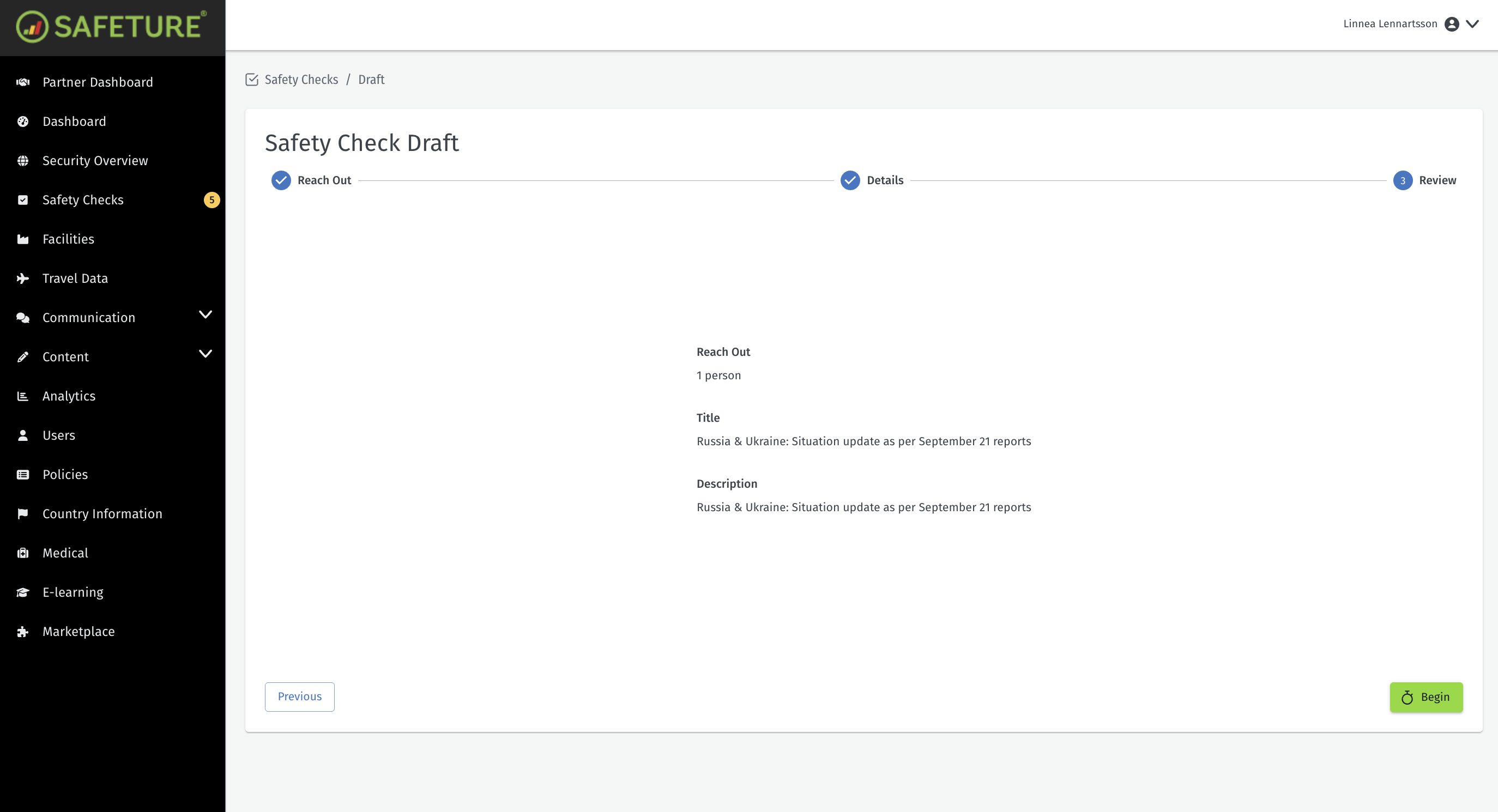Open Policies via its list icon
1498x812 pixels.
pos(23,474)
